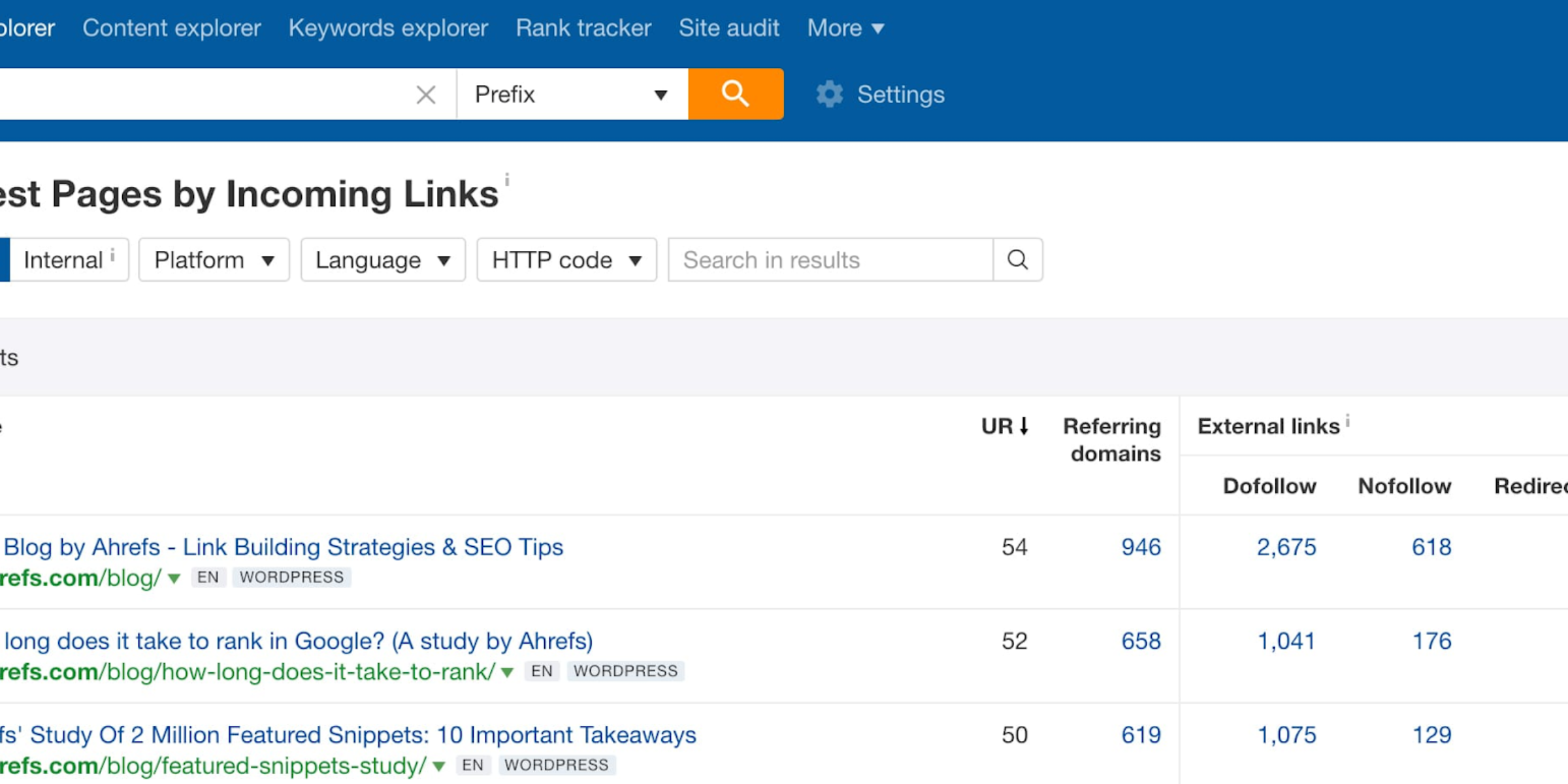Click the Referring domains column header
Screen dimensions: 1568x784
coord(1112,440)
